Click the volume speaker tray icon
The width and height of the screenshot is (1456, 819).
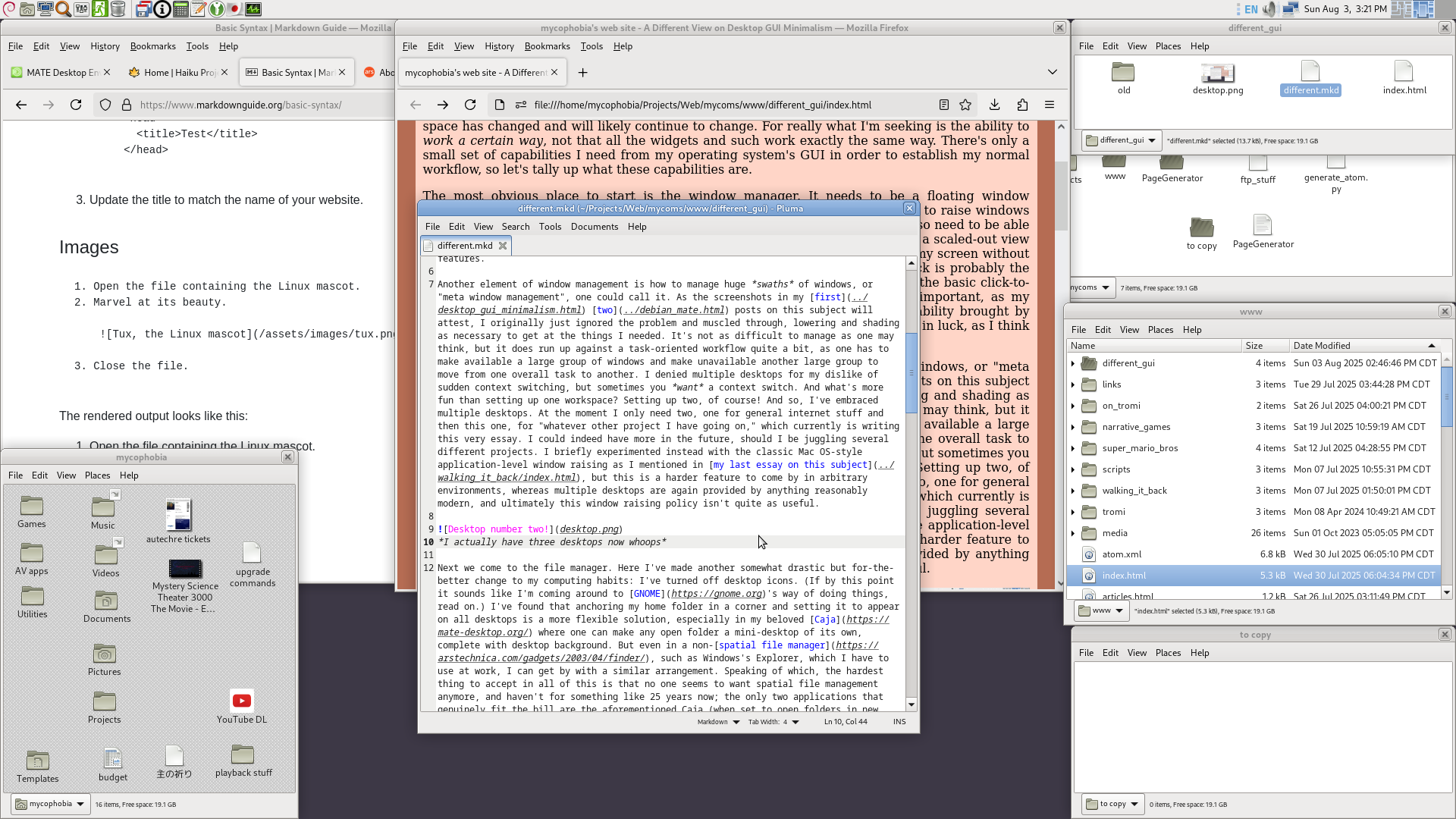(1270, 9)
